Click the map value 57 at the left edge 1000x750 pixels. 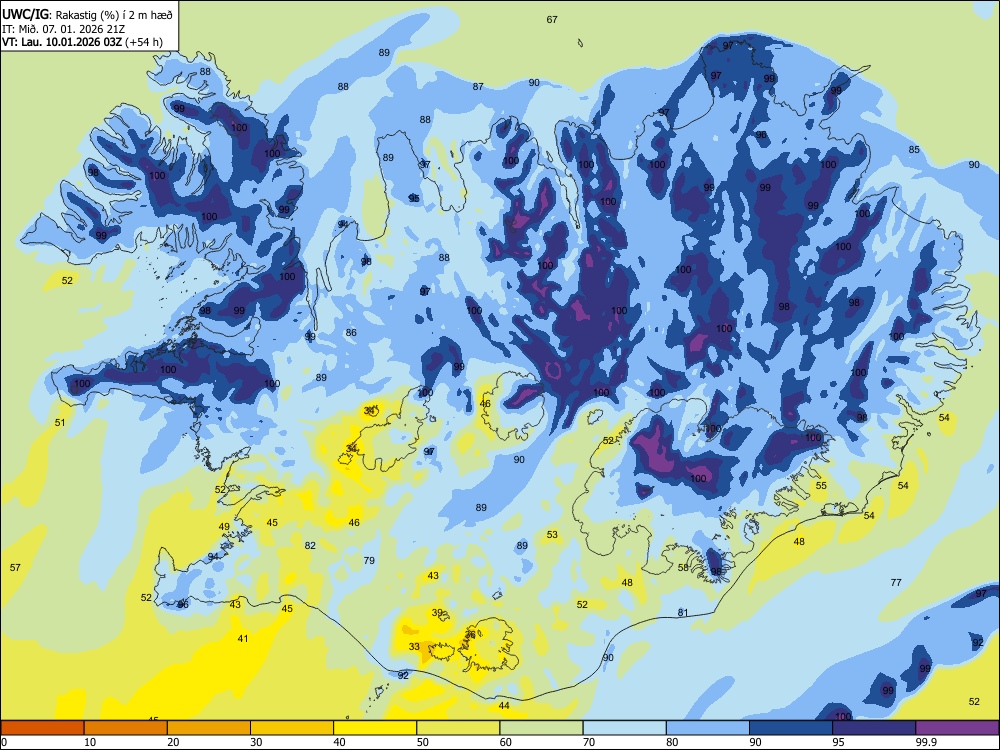(x=15, y=567)
